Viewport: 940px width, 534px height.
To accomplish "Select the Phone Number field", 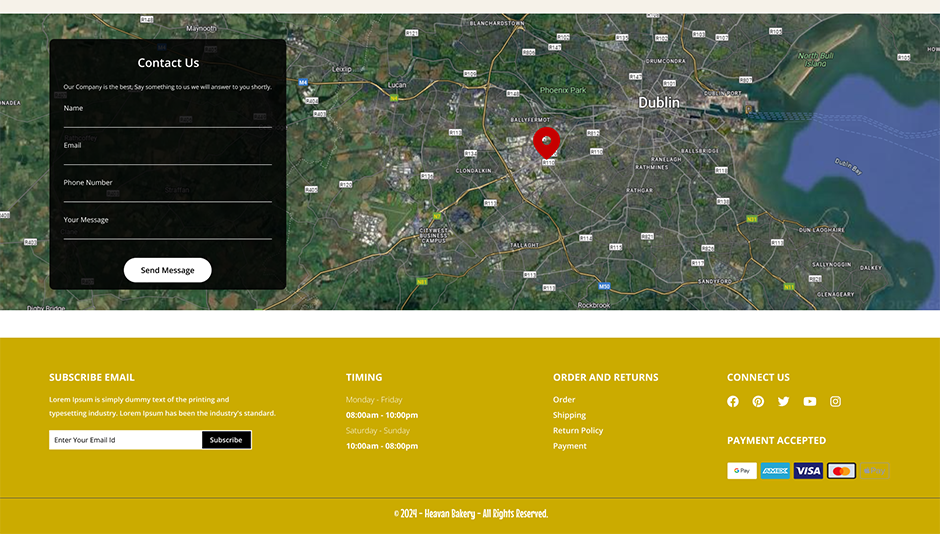I will click(x=167, y=192).
